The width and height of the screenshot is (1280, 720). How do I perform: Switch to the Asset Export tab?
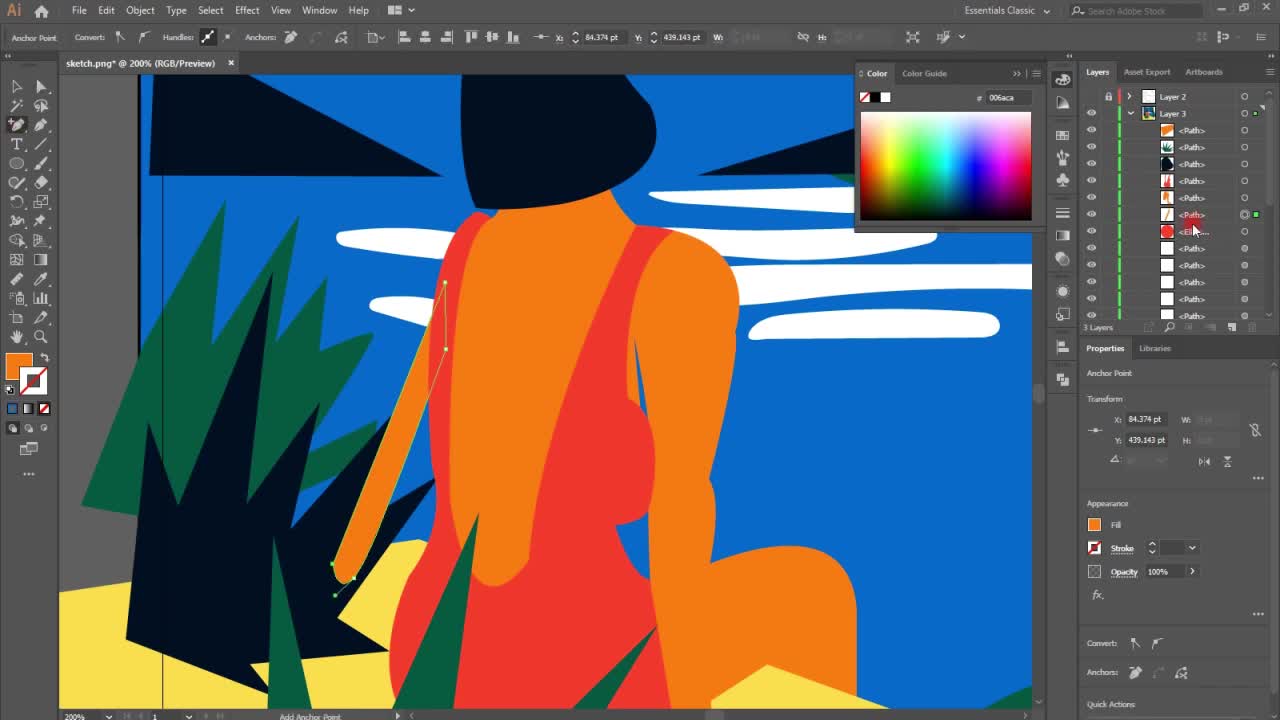pyautogui.click(x=1147, y=72)
